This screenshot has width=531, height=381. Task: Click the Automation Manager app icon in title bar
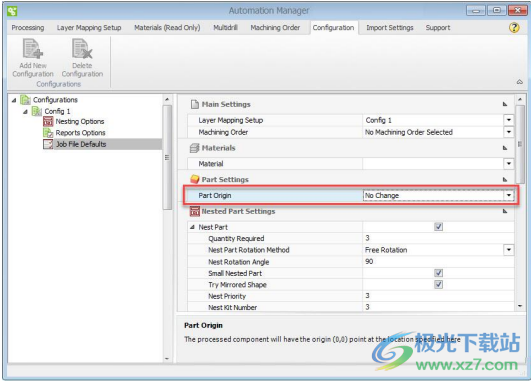click(12, 11)
